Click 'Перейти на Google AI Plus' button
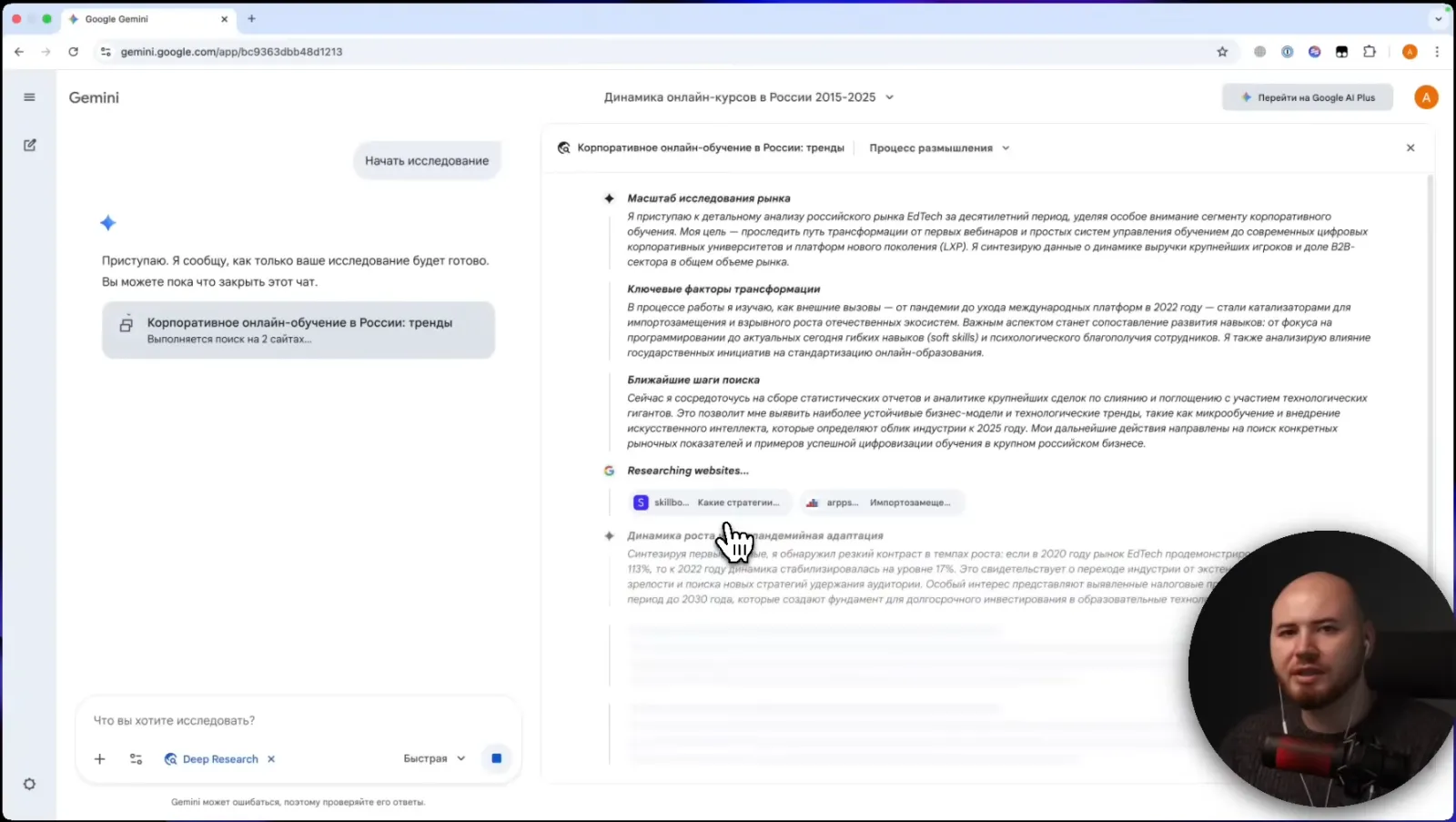 pos(1307,97)
